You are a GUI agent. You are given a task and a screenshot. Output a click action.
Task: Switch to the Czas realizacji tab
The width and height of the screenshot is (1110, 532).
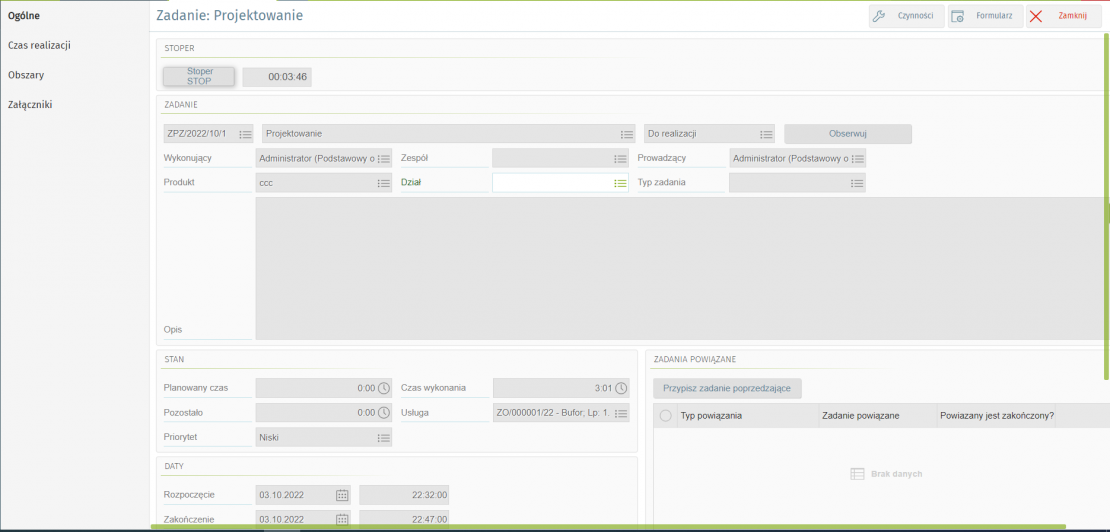tap(39, 45)
